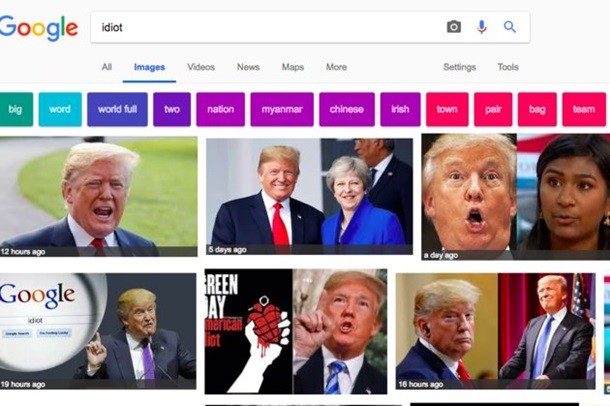Screen dimensions: 610x406
Task: Open the Videos tab
Action: [x=201, y=67]
